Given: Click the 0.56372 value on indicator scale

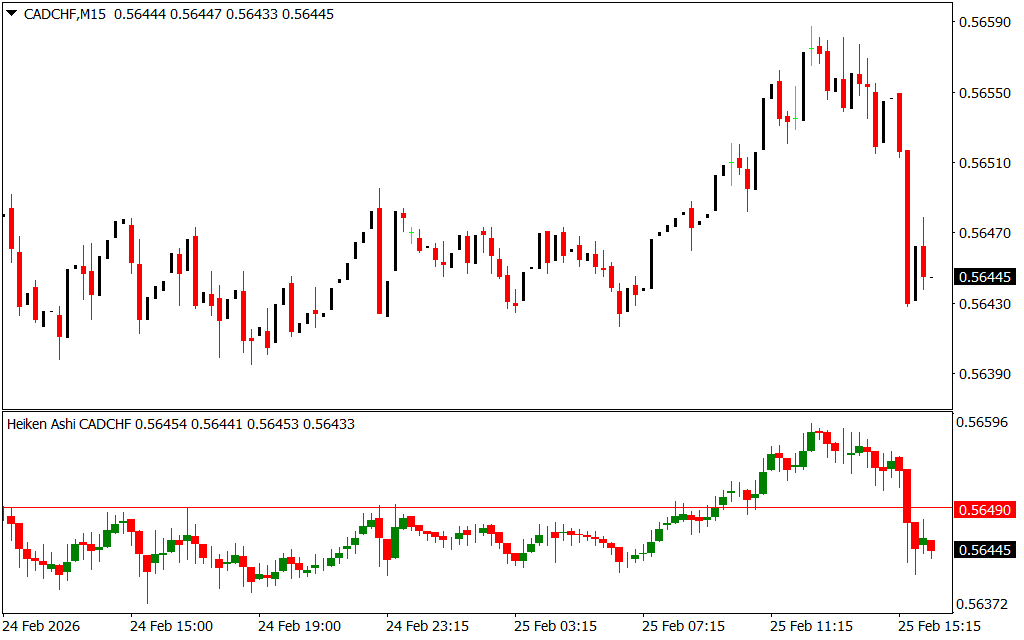Looking at the screenshot, I should [x=985, y=604].
